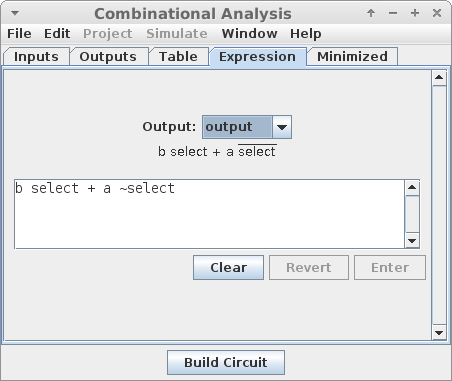
Task: Switch to the Table tab
Action: [x=178, y=57]
